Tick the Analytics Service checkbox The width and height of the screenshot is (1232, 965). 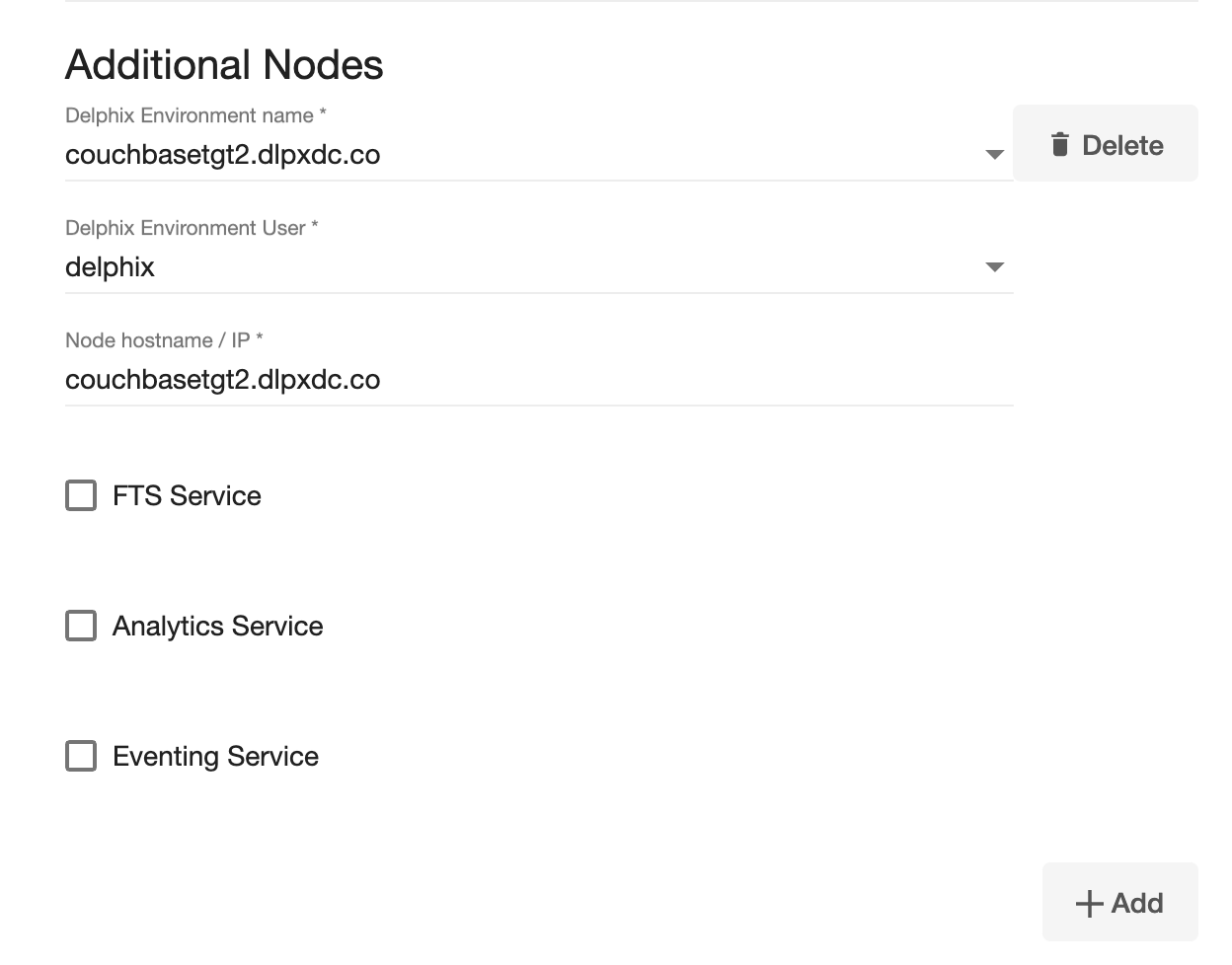coord(81,626)
